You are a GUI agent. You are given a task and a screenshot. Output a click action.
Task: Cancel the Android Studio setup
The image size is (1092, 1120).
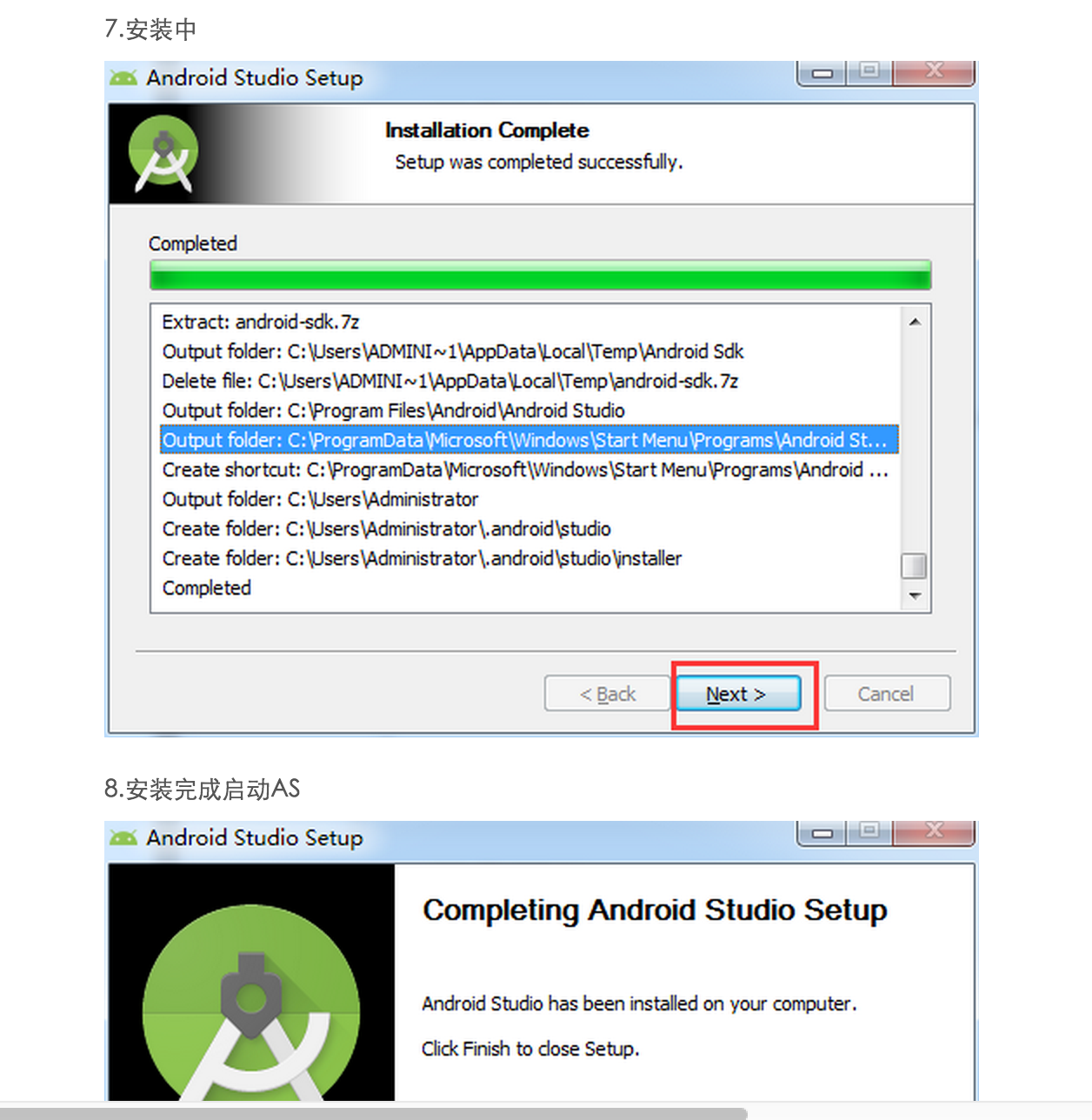pos(887,694)
